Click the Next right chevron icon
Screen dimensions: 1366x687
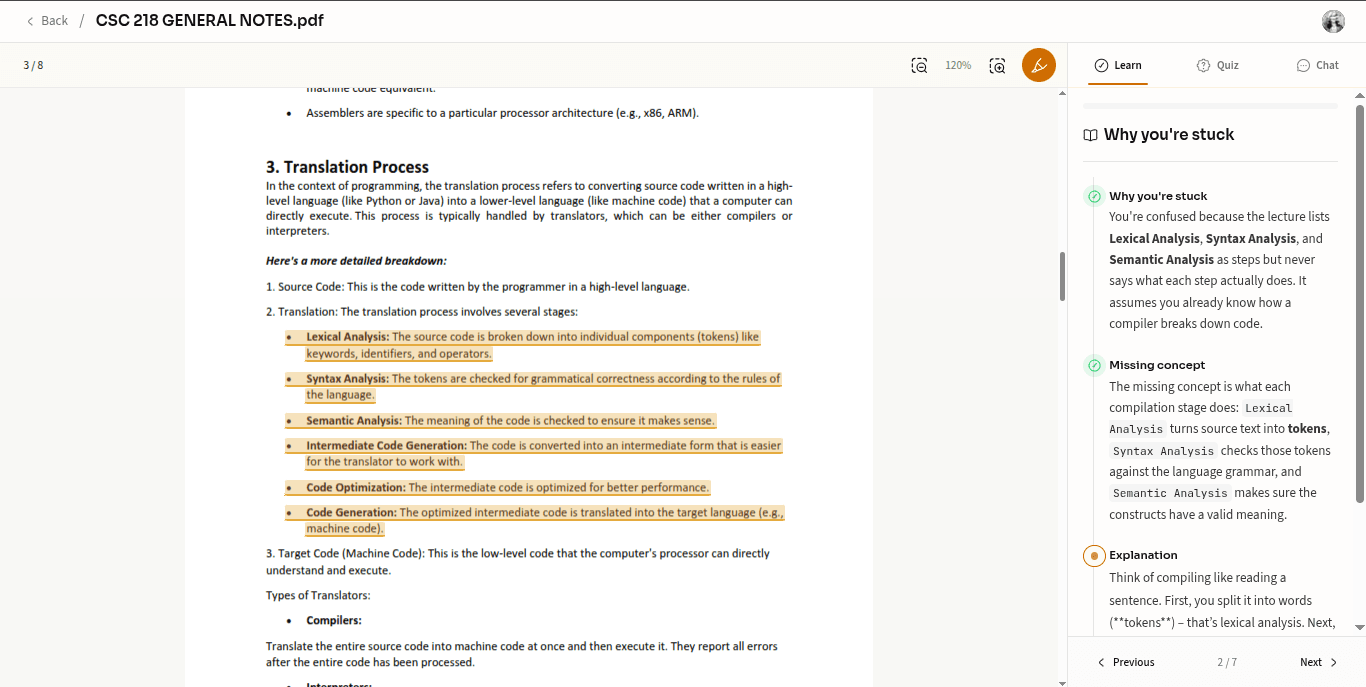[1334, 662]
